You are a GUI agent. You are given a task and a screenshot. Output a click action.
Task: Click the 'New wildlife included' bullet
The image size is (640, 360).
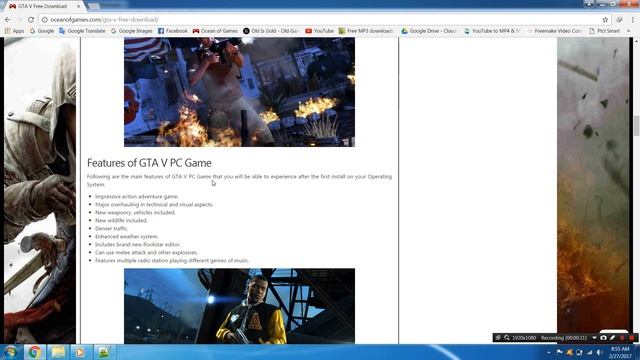pos(121,220)
